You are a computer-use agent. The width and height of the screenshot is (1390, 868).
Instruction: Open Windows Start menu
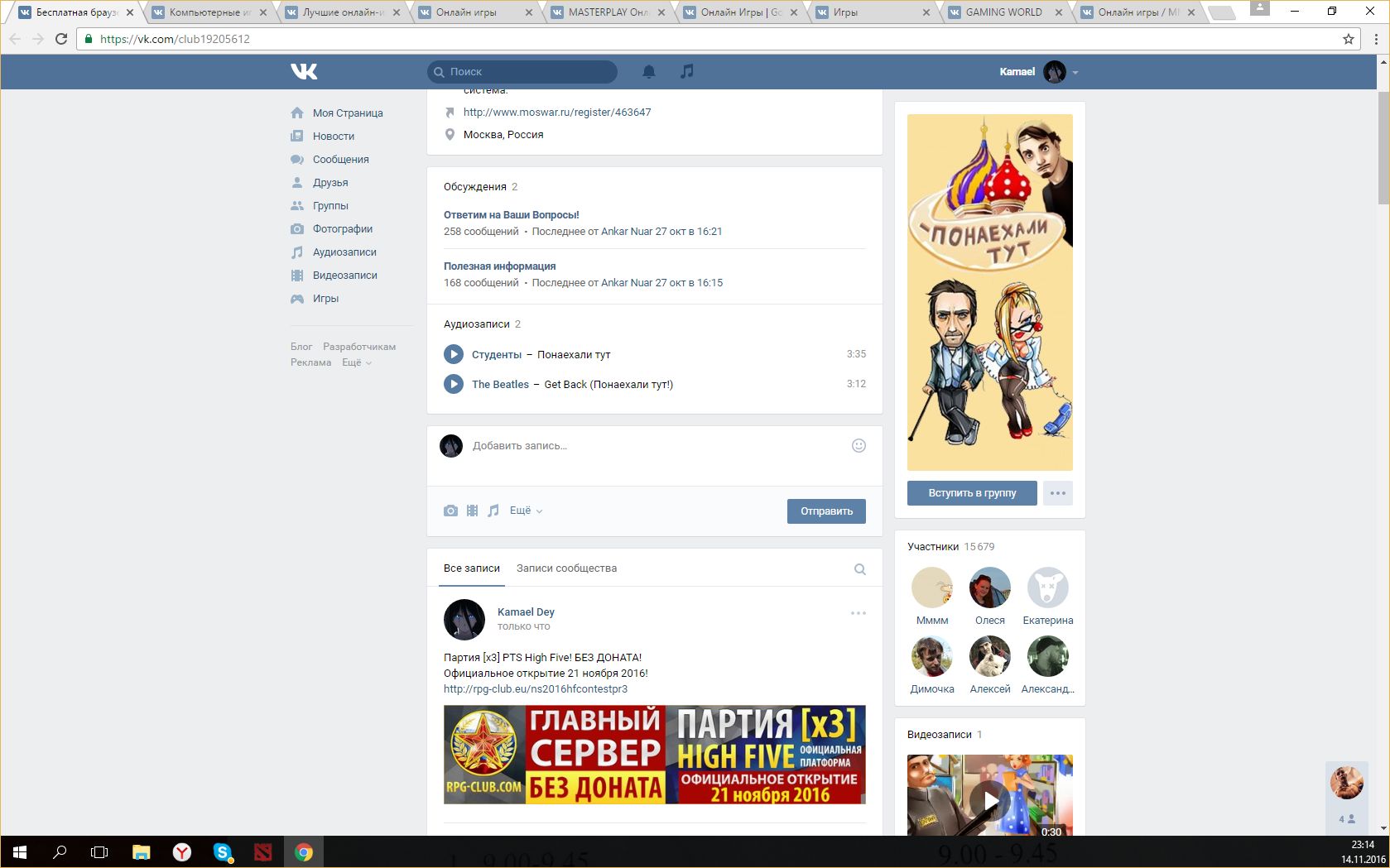(x=20, y=851)
